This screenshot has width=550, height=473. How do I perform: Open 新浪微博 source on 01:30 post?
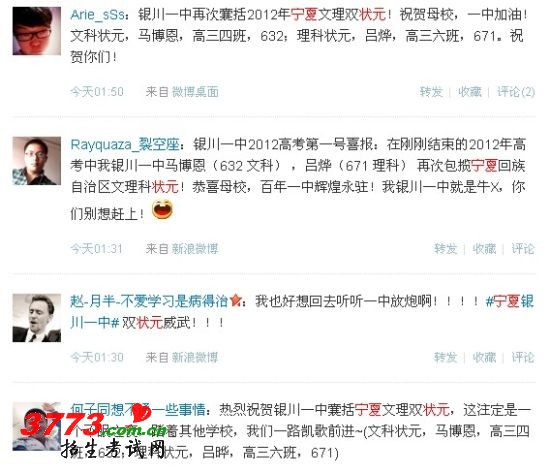tap(195, 358)
